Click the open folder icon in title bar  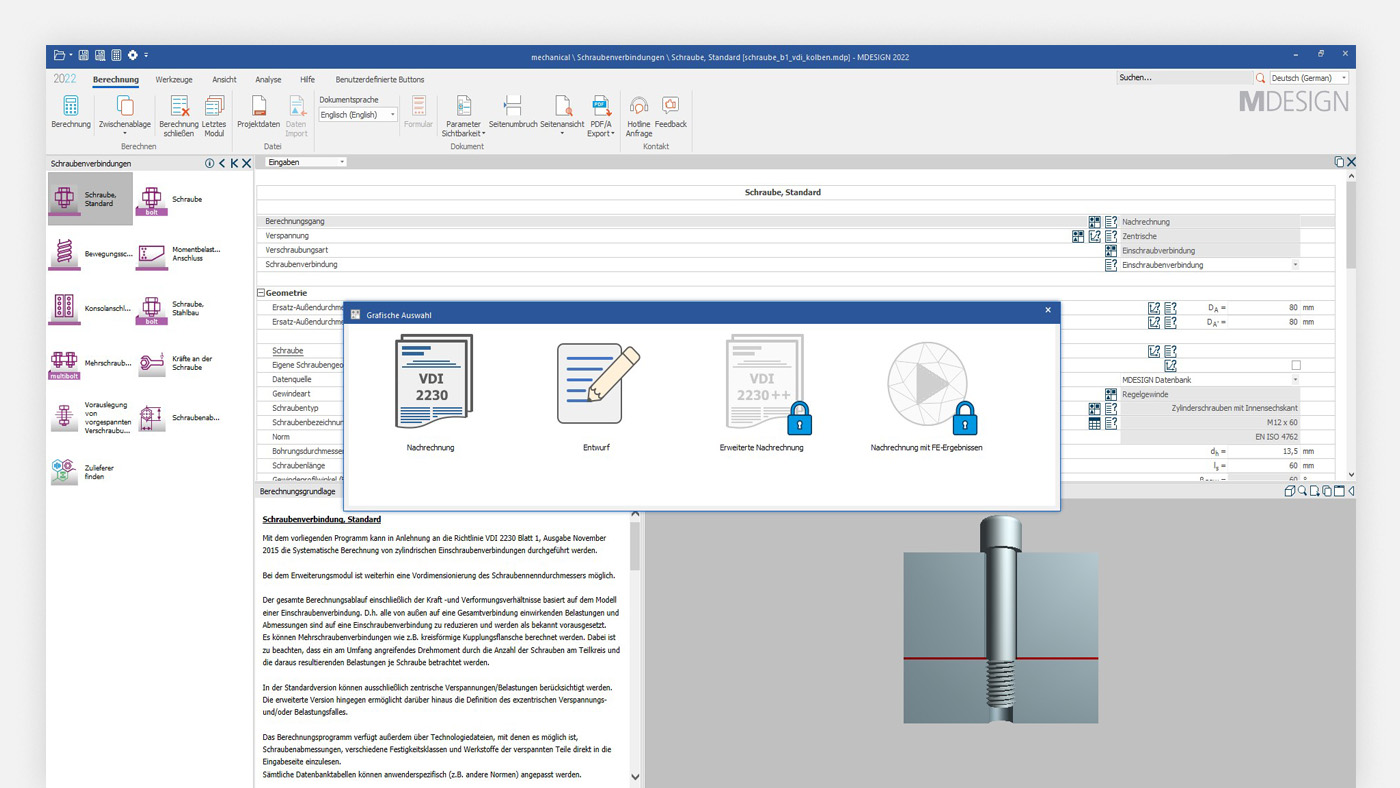coord(61,55)
